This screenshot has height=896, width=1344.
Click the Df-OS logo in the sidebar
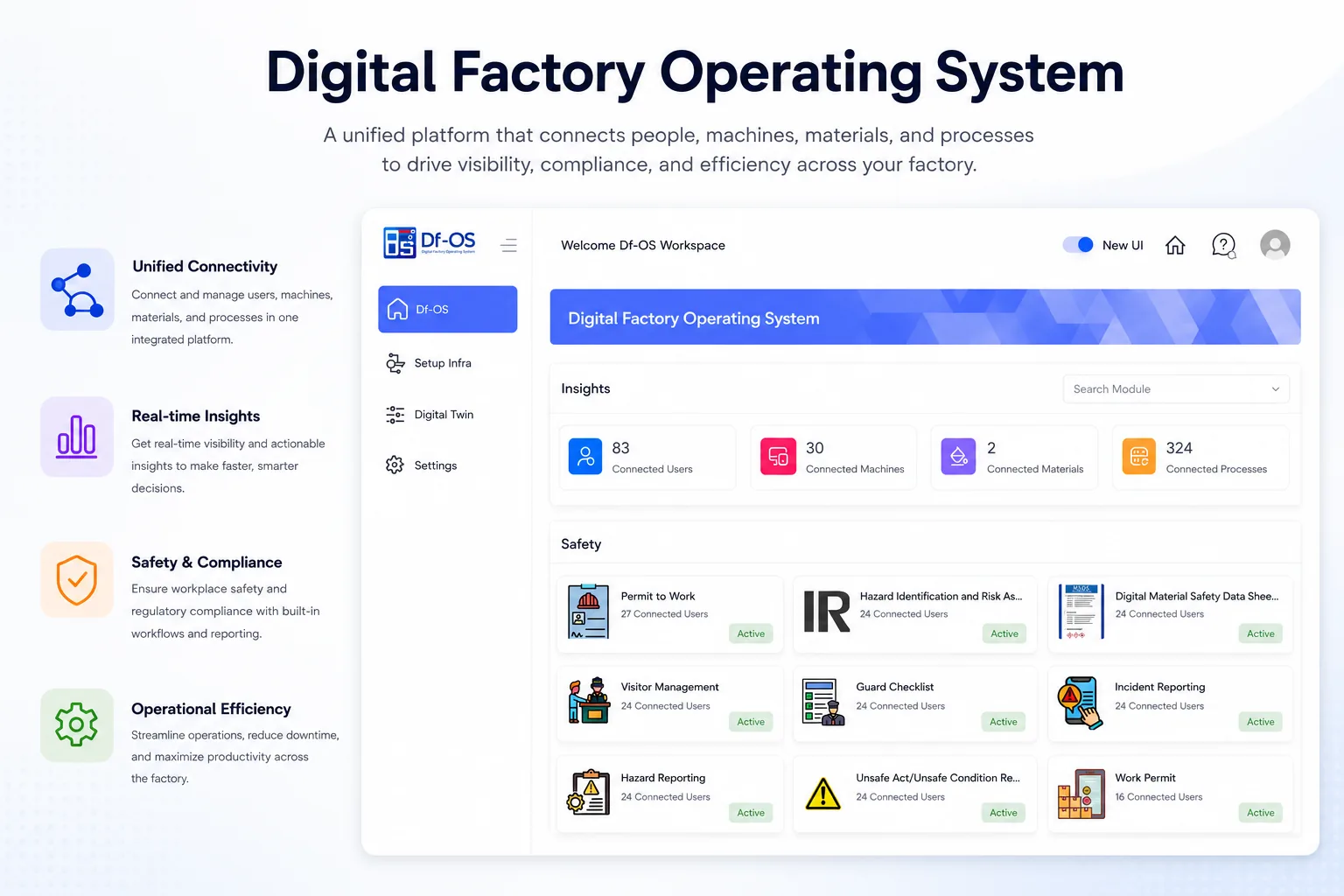click(430, 242)
